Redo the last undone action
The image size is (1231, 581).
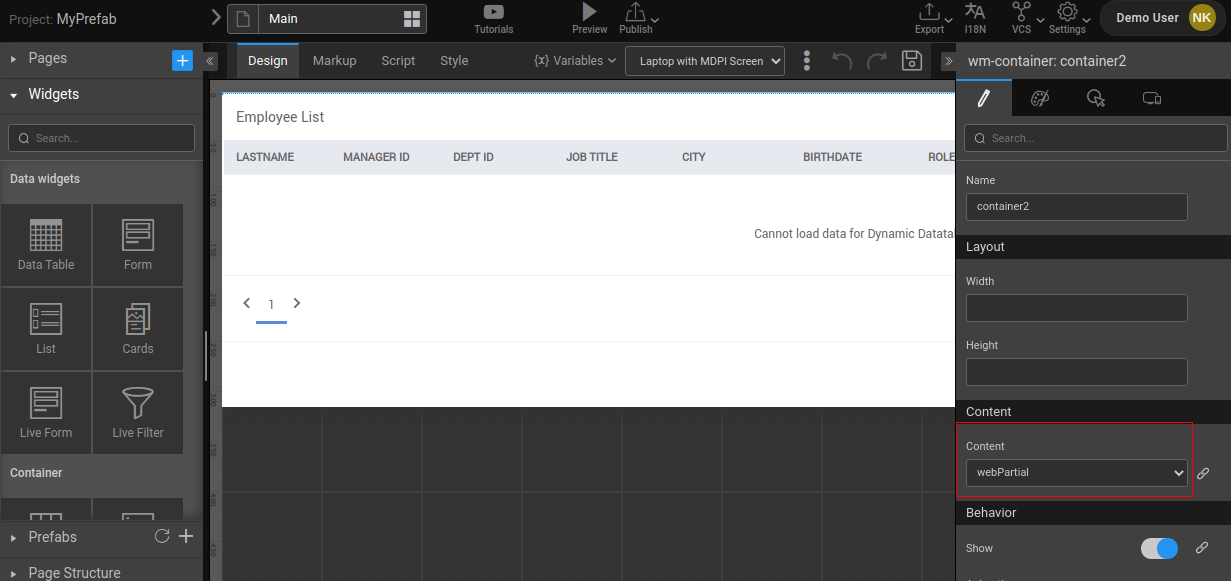(x=876, y=60)
